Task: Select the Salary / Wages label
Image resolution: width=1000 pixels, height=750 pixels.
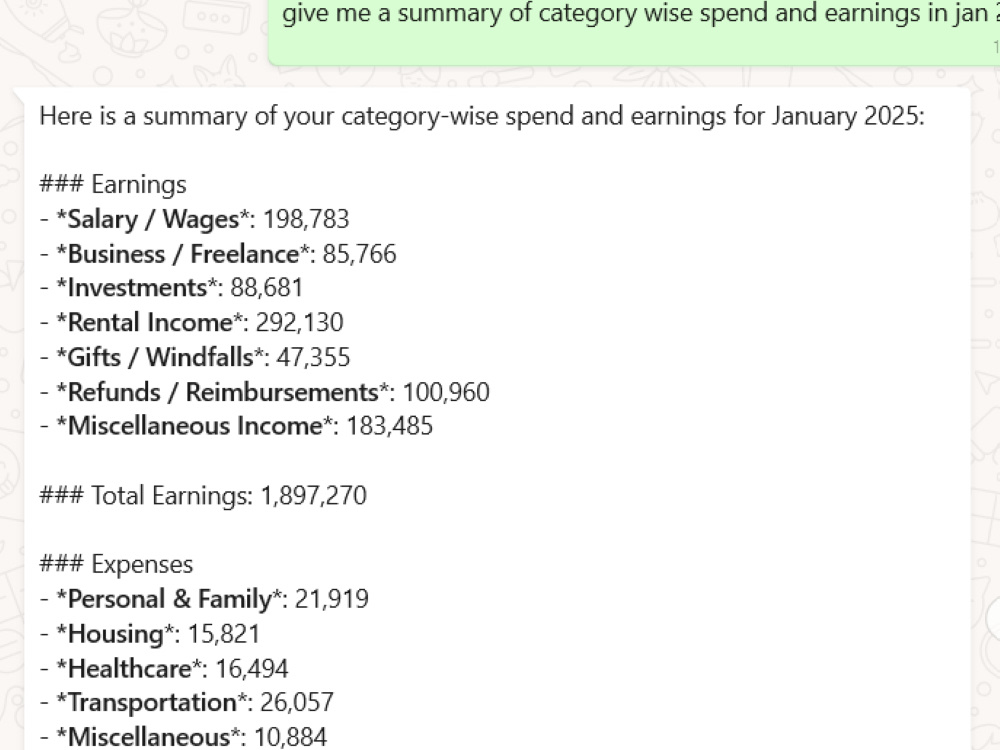Action: point(153,219)
